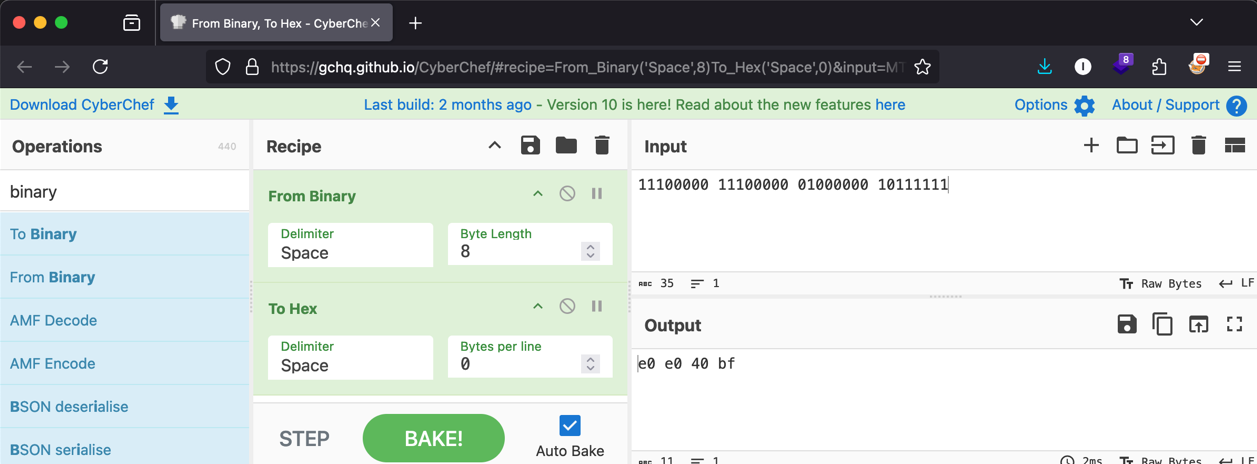Close the CyberChef browser tab
The width and height of the screenshot is (1257, 464).
point(375,22)
